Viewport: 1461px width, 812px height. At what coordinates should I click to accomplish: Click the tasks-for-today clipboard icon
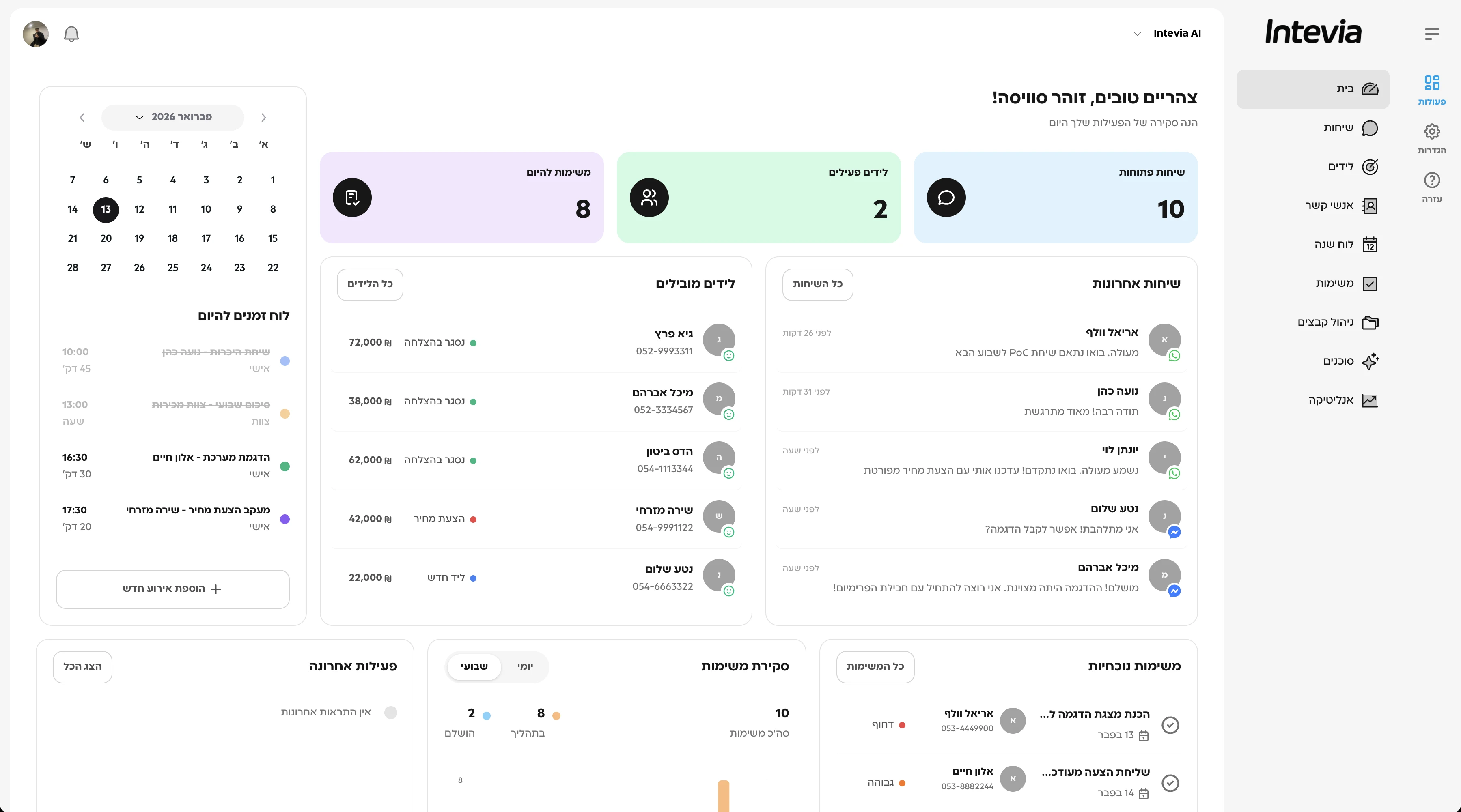pyautogui.click(x=351, y=198)
